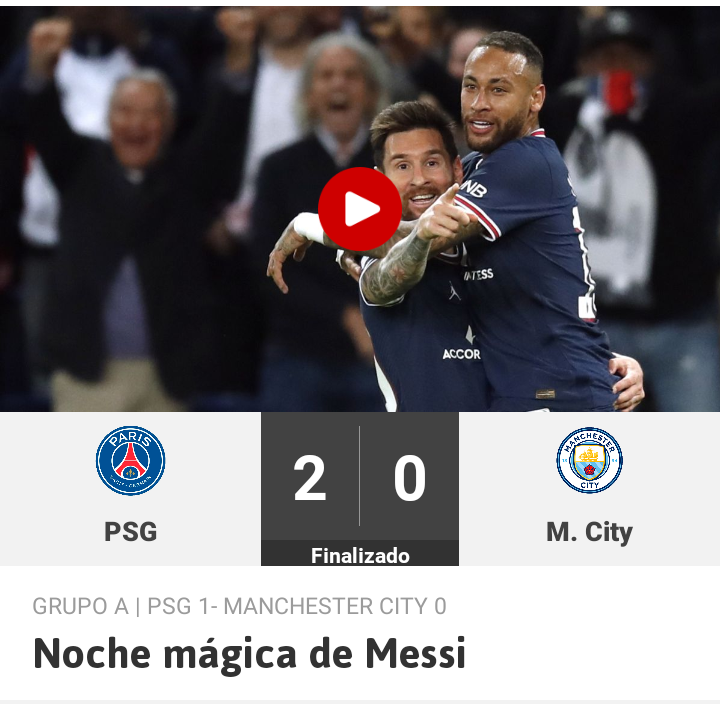Click the ACCOR sponsor logo on jersey
This screenshot has height=707, width=720.
coord(461,354)
